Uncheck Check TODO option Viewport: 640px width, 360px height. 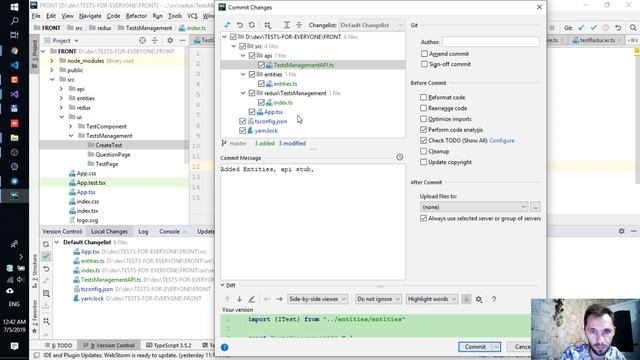[x=424, y=140]
